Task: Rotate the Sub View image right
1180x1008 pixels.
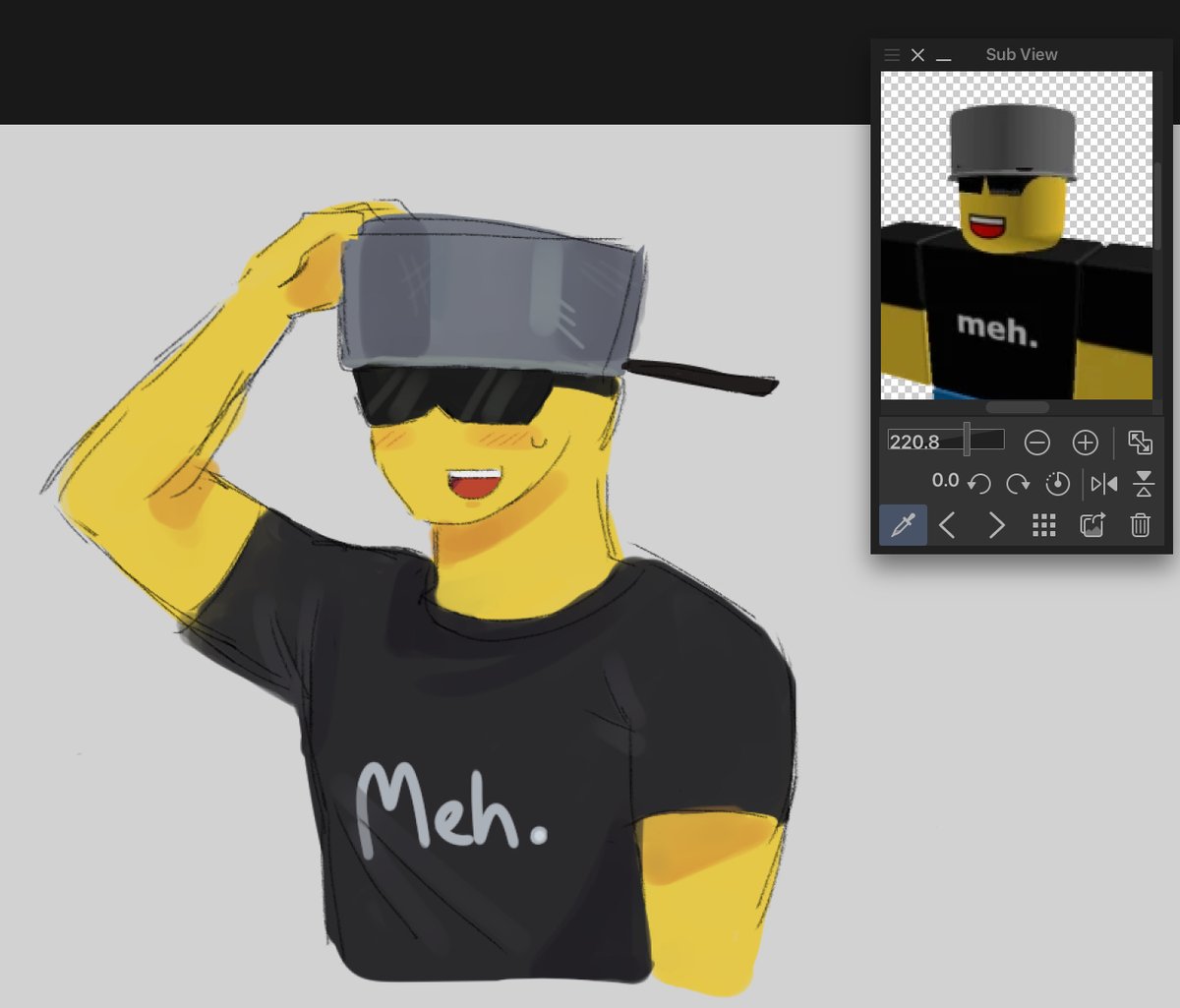Action: (1018, 483)
